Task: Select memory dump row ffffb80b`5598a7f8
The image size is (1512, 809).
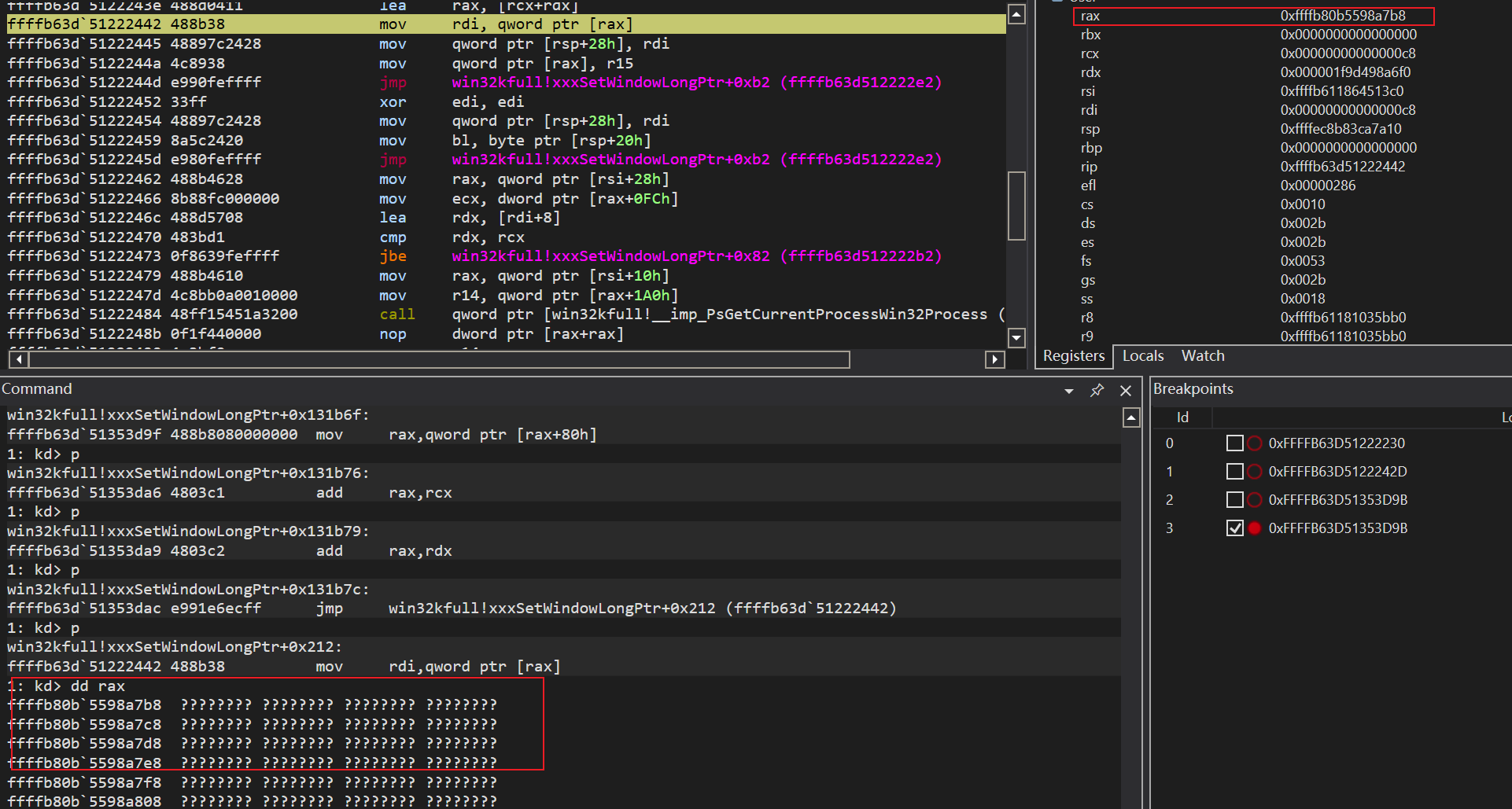Action: point(252,783)
